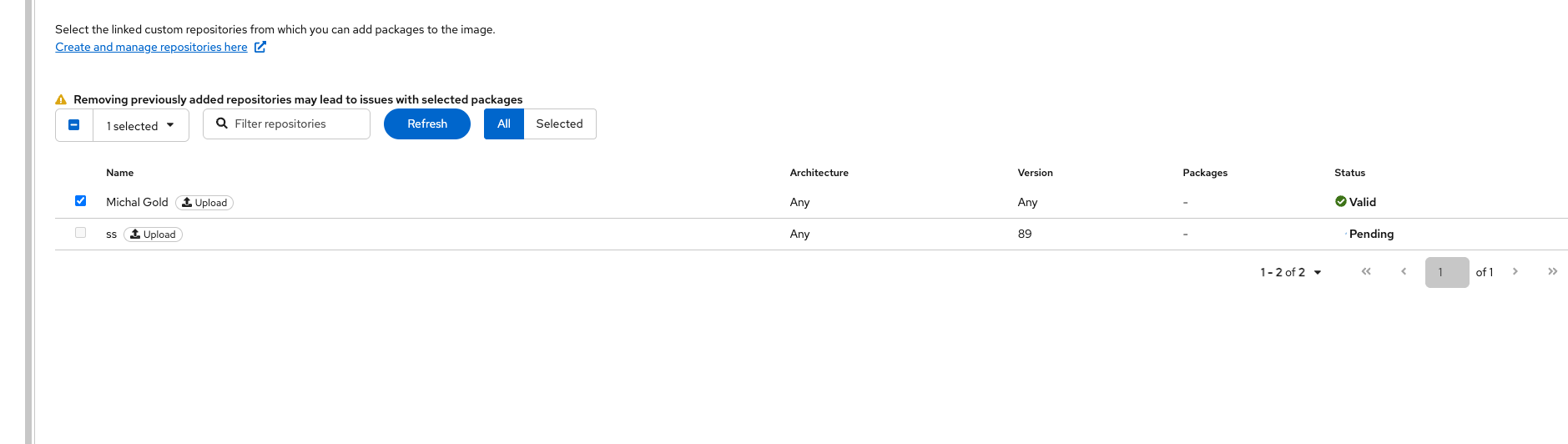
Task: Click the Refresh button
Action: click(427, 124)
